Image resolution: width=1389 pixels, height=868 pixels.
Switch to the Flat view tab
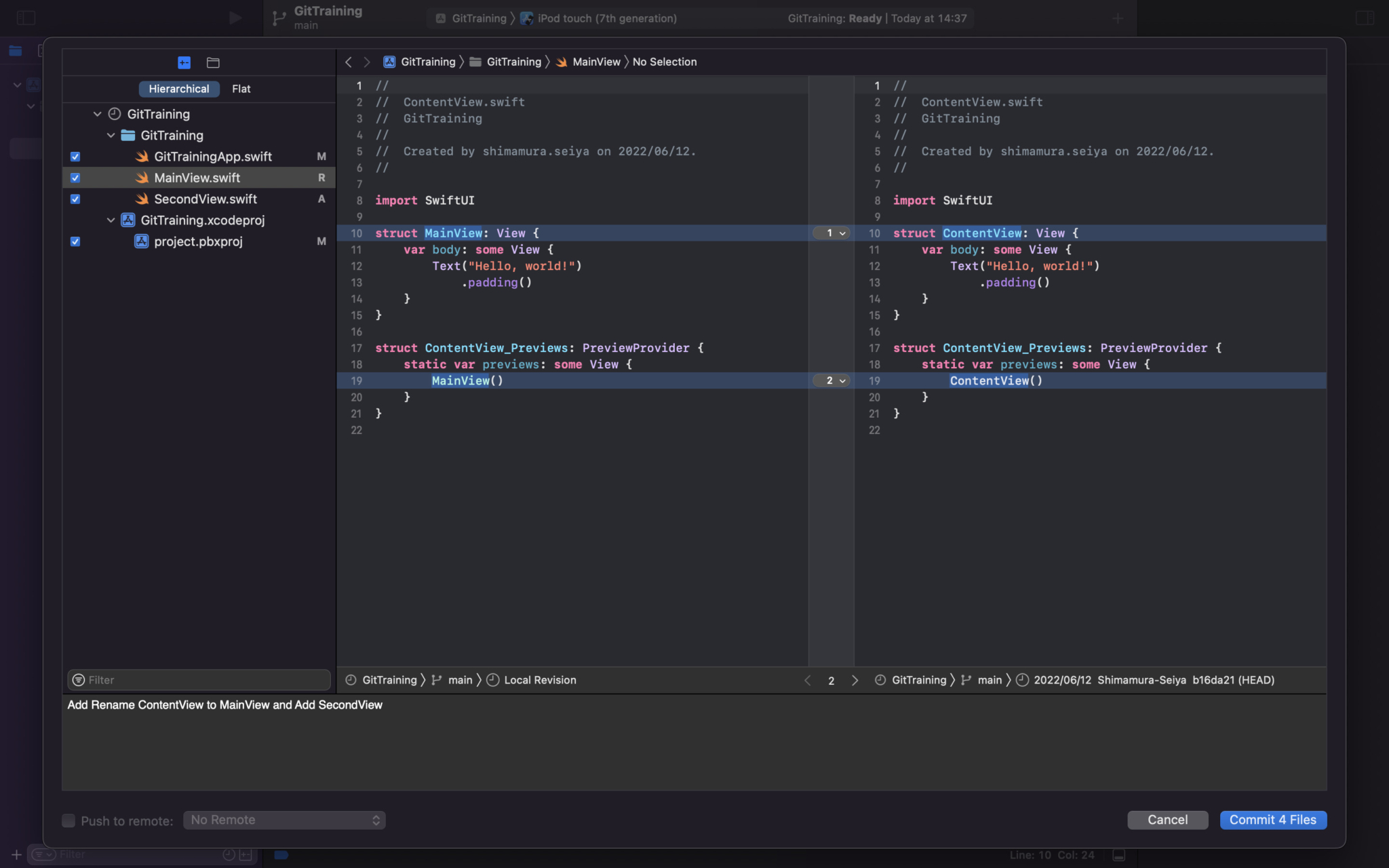click(x=241, y=88)
